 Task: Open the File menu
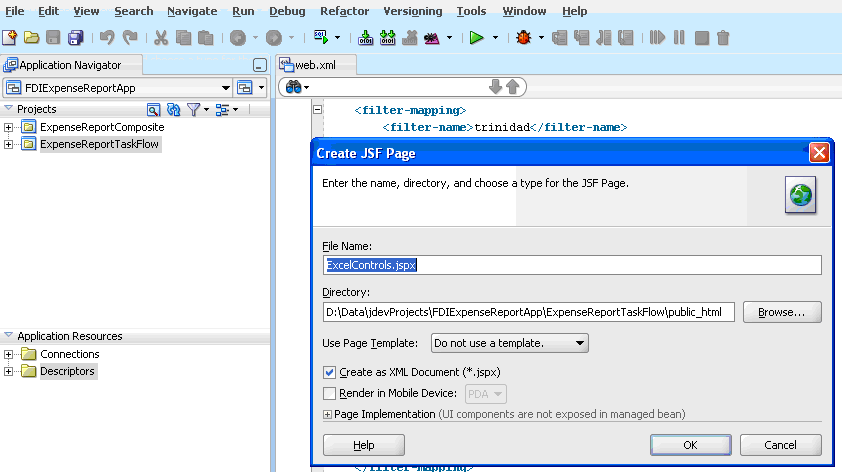pyautogui.click(x=14, y=11)
